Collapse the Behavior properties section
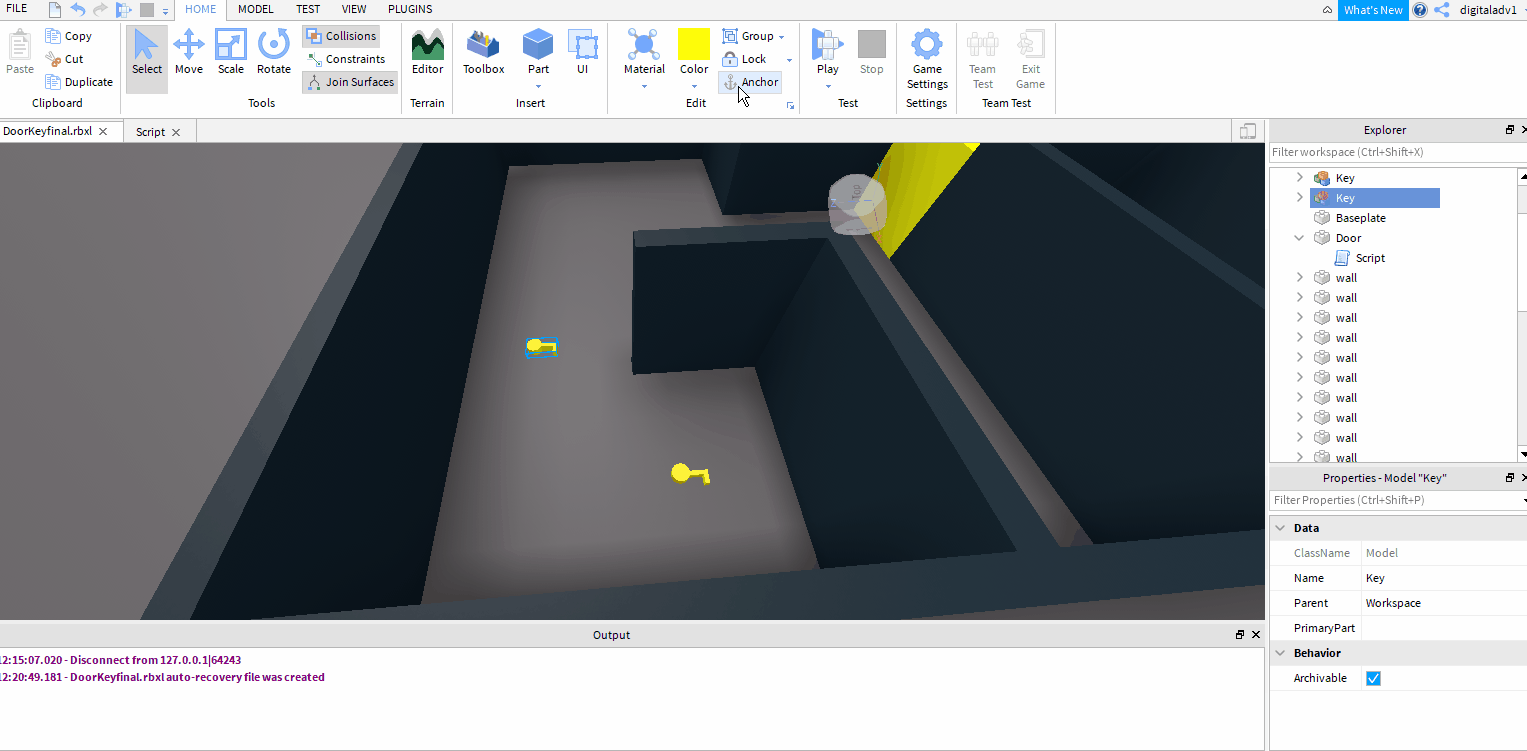This screenshot has height=751, width=1527. tap(1280, 653)
